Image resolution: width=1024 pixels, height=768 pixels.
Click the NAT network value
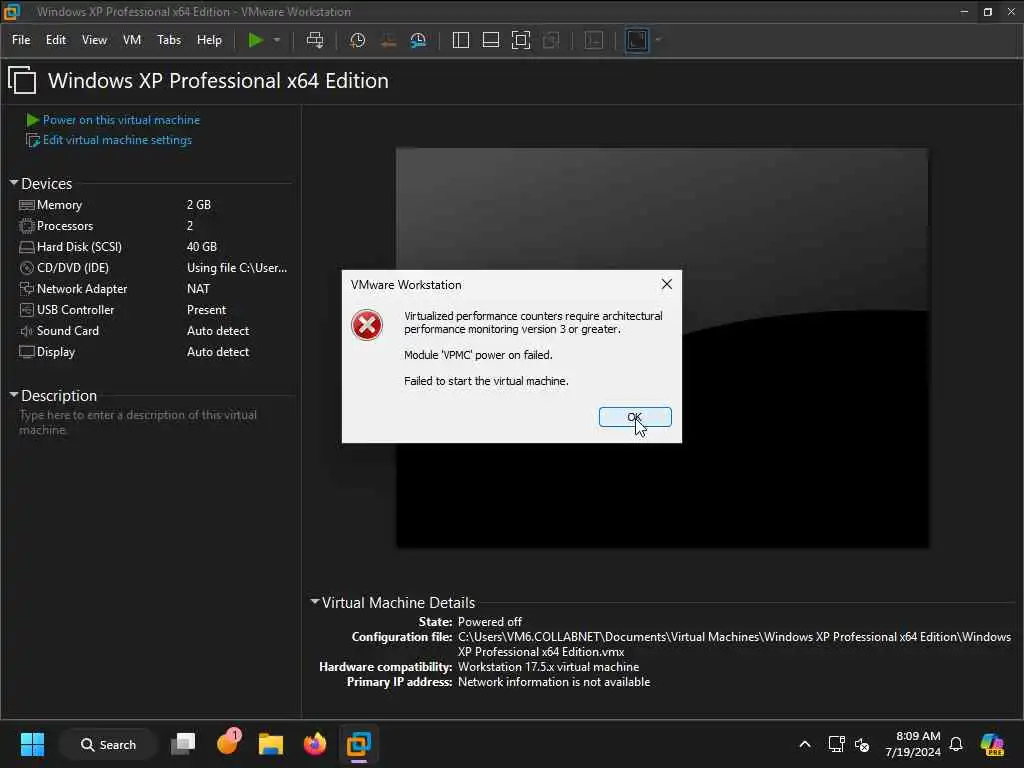(198, 288)
